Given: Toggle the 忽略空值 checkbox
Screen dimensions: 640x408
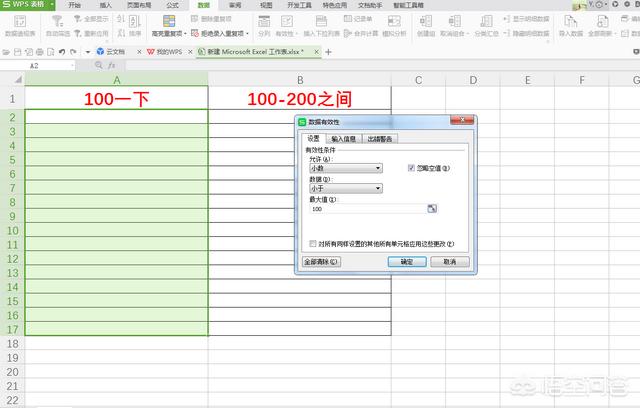Looking at the screenshot, I should tap(411, 168).
